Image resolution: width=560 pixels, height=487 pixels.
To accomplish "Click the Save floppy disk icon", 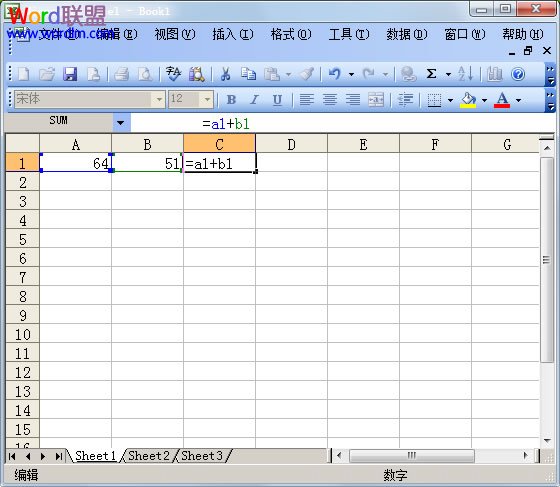I will coord(70,74).
